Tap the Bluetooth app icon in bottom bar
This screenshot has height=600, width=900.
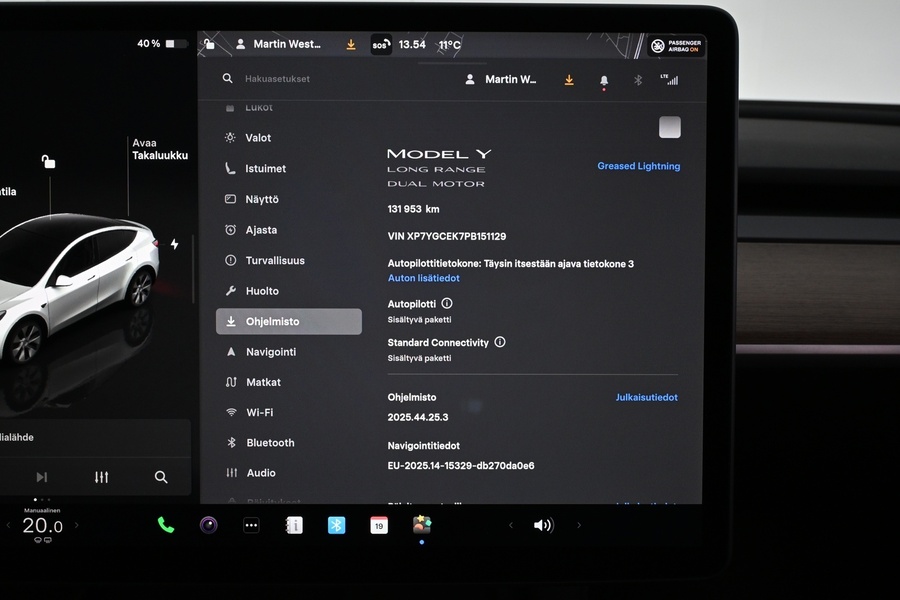tap(336, 525)
